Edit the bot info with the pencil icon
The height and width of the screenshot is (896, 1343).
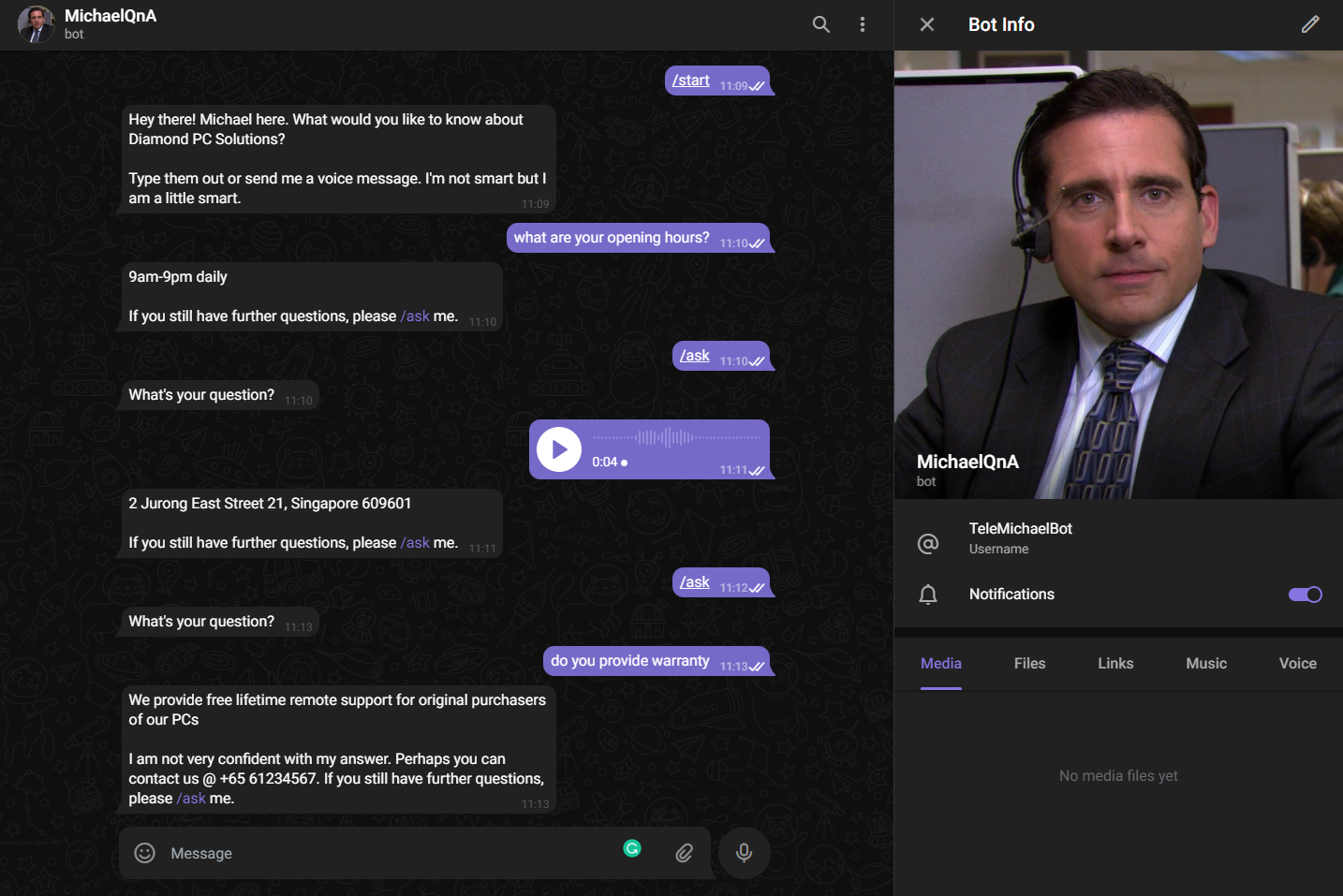(1309, 24)
